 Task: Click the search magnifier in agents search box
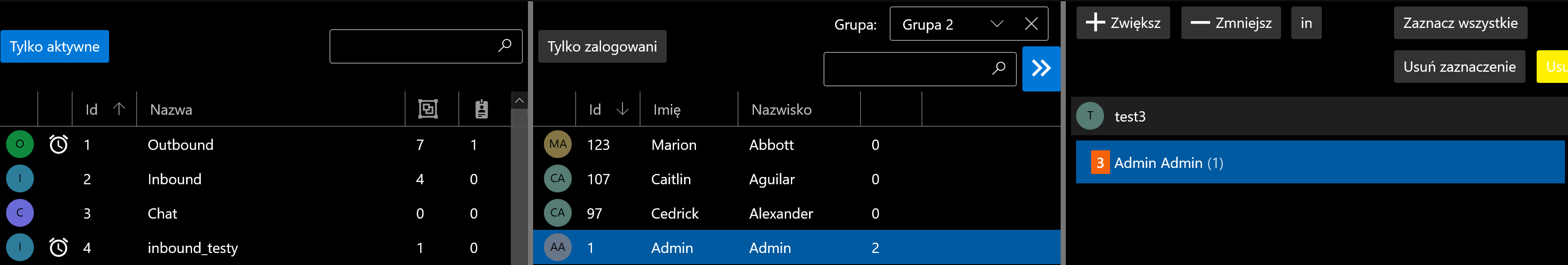pos(998,68)
